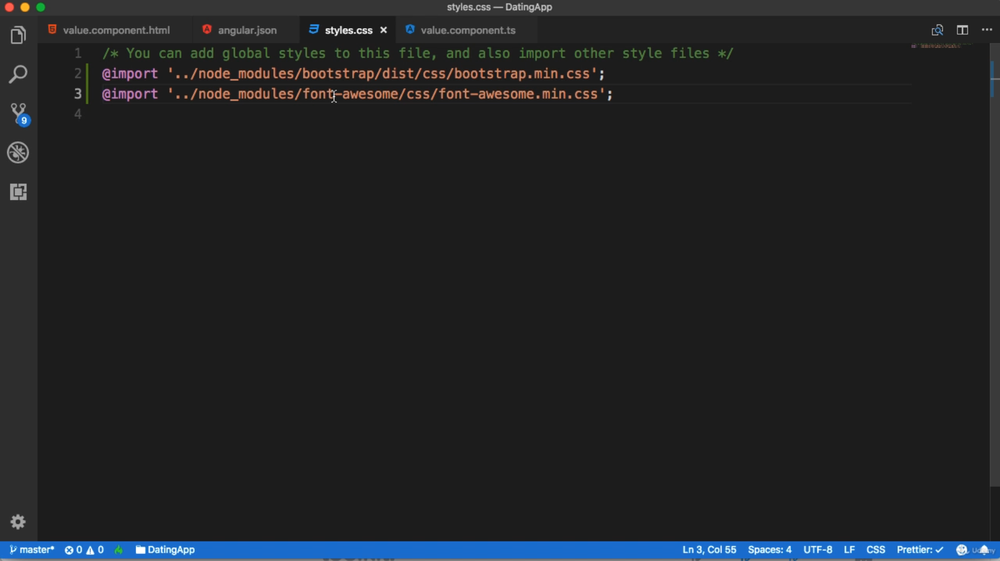
Task: Open the Search panel
Action: [x=18, y=74]
